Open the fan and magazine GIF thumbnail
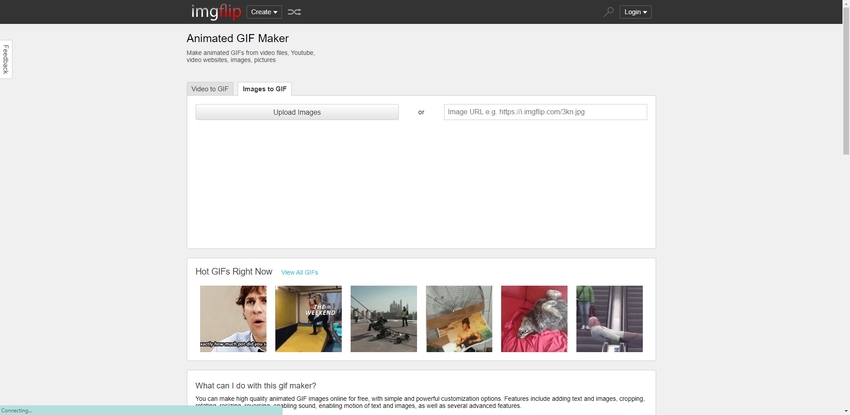The width and height of the screenshot is (850, 415). [459, 319]
